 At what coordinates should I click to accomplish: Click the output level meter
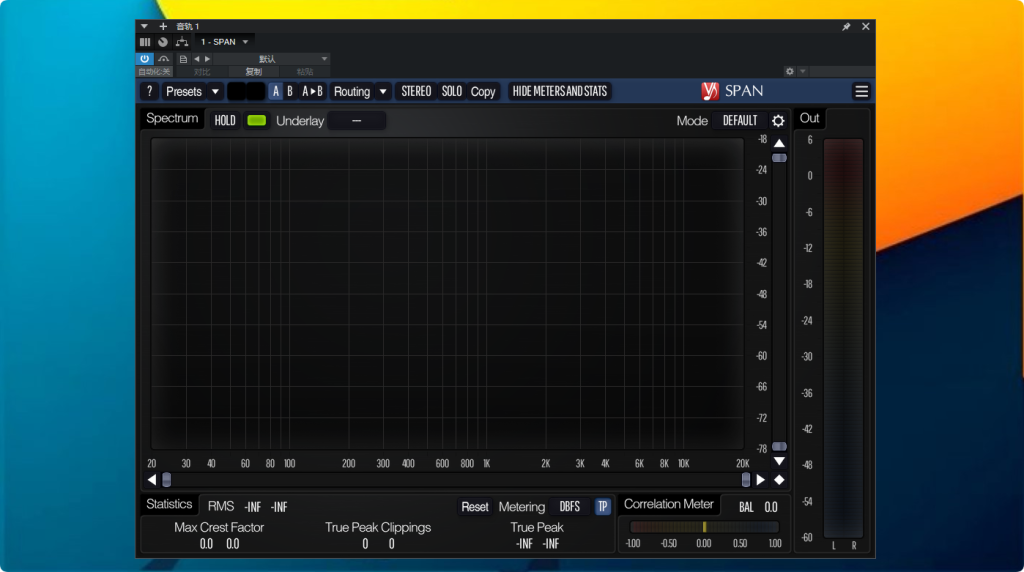point(843,338)
